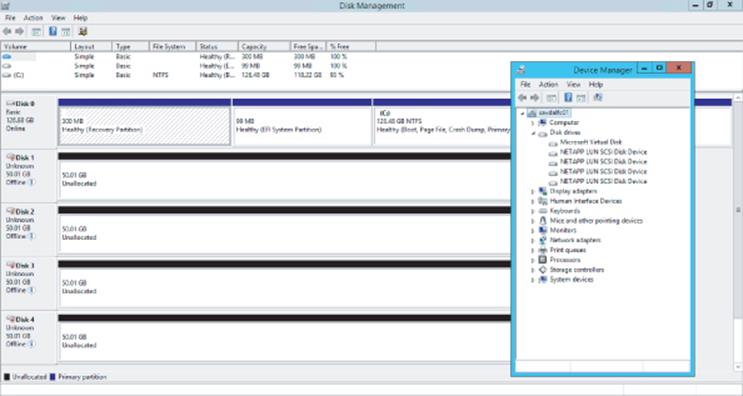Click scroll-down arrow in disk pane

[x=738, y=367]
